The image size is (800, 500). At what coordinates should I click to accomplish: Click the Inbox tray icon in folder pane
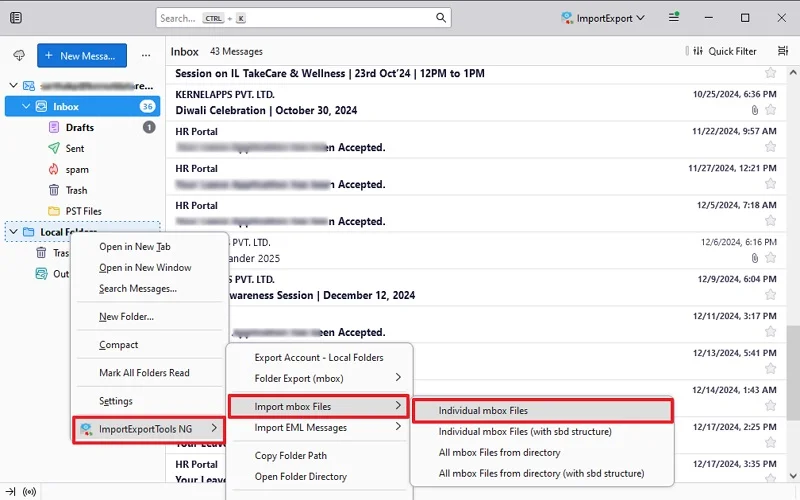coord(41,106)
